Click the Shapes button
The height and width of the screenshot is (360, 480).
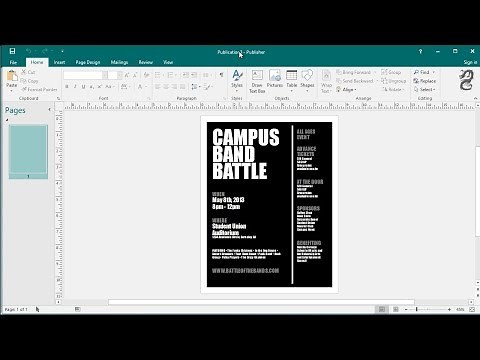307,80
